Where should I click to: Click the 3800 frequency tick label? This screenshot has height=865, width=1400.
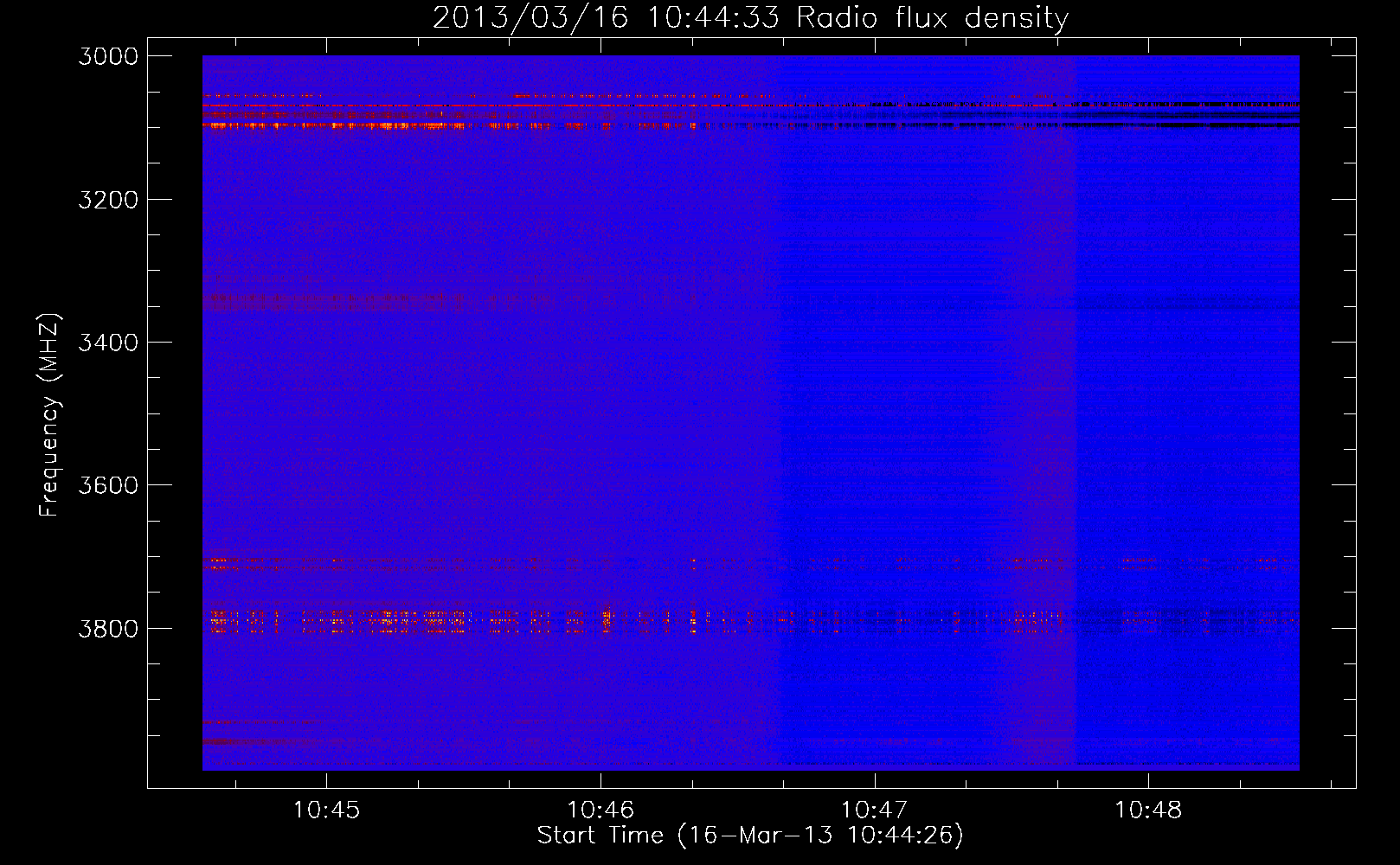pyautogui.click(x=108, y=628)
